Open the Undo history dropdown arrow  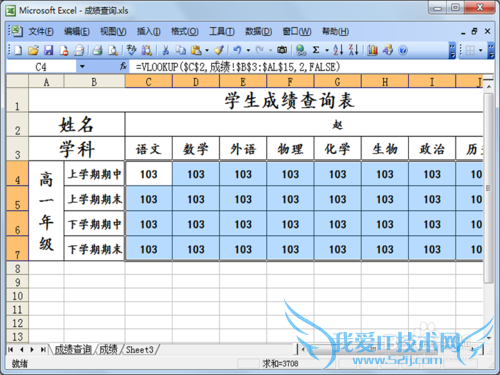point(248,51)
